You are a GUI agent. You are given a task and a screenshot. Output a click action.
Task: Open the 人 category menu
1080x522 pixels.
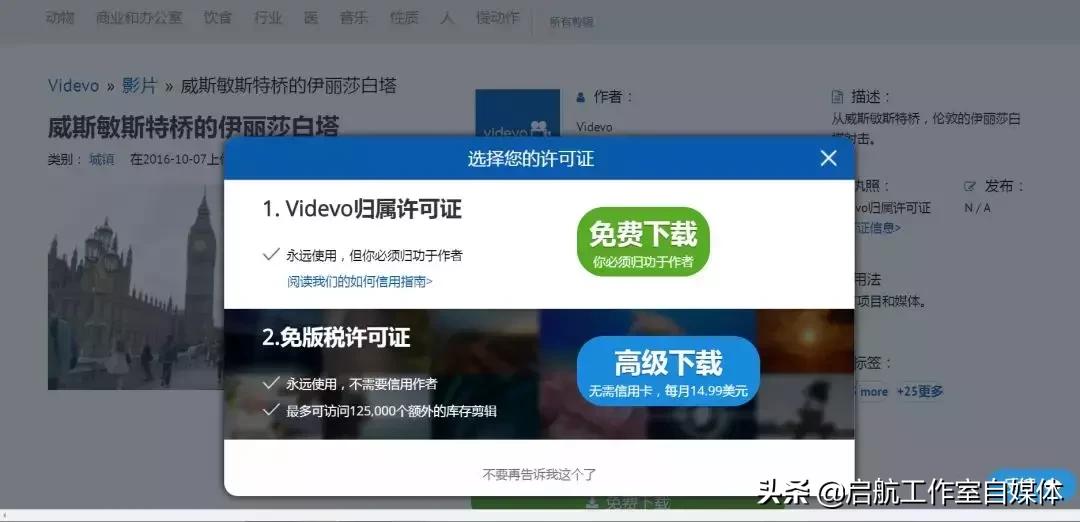tap(447, 17)
